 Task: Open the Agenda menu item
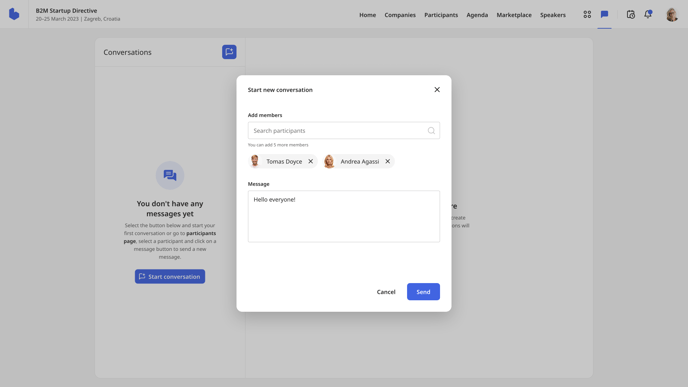coord(477,15)
